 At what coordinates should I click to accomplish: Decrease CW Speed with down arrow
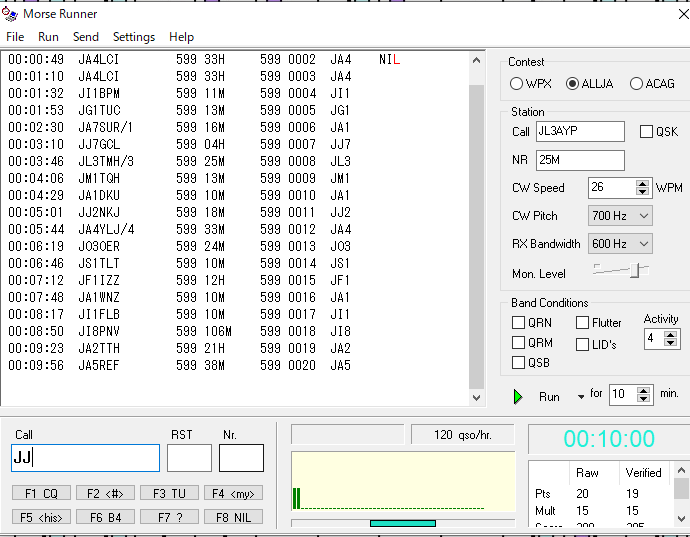pyautogui.click(x=642, y=192)
